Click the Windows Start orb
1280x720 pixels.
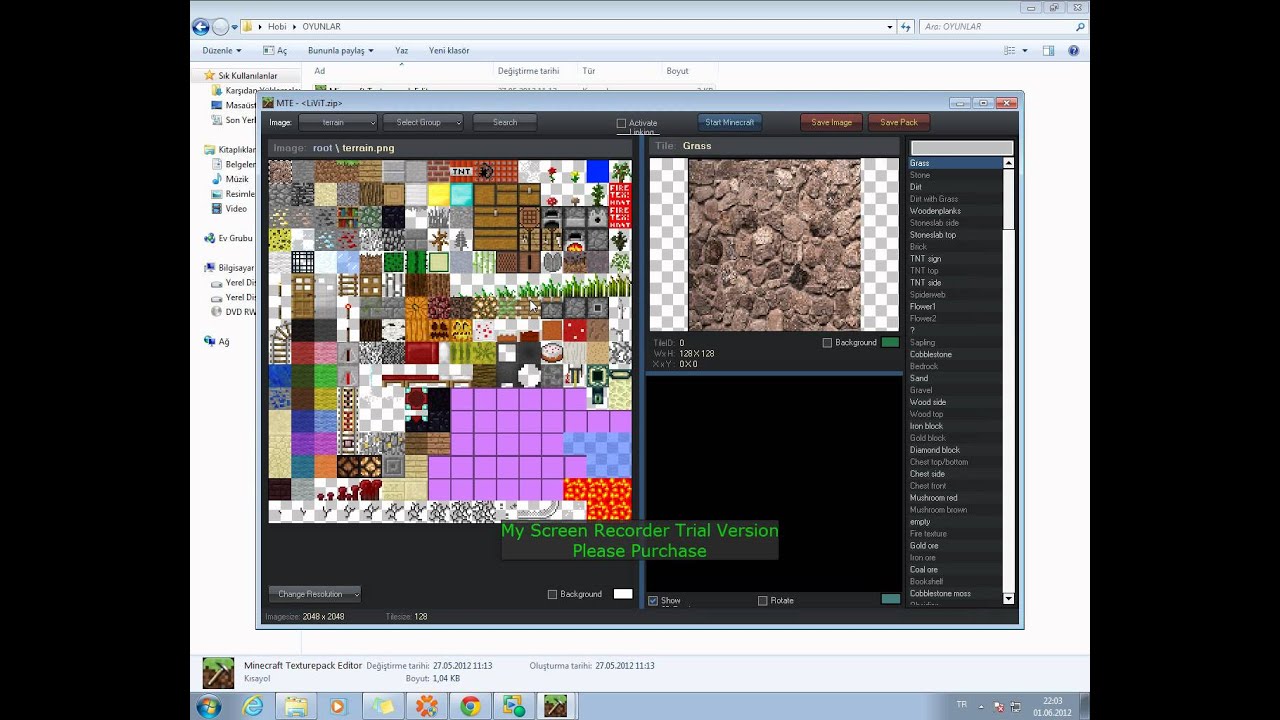(x=209, y=707)
